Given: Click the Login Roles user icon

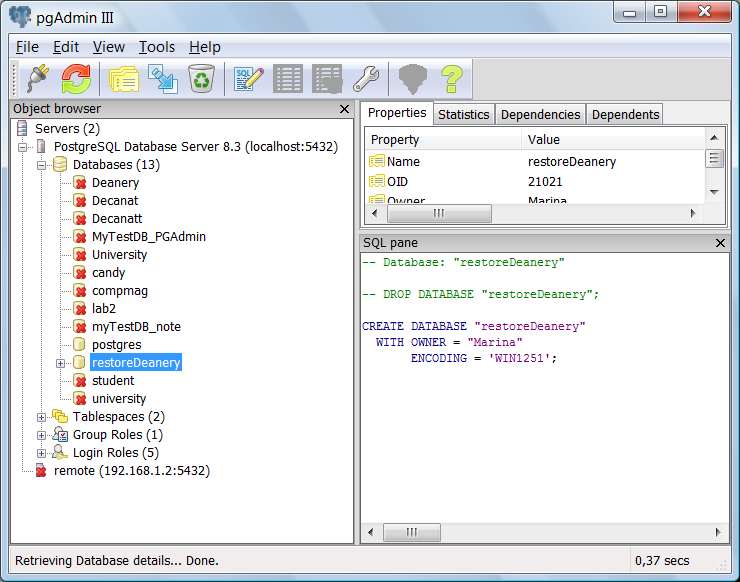Looking at the screenshot, I should coord(60,452).
